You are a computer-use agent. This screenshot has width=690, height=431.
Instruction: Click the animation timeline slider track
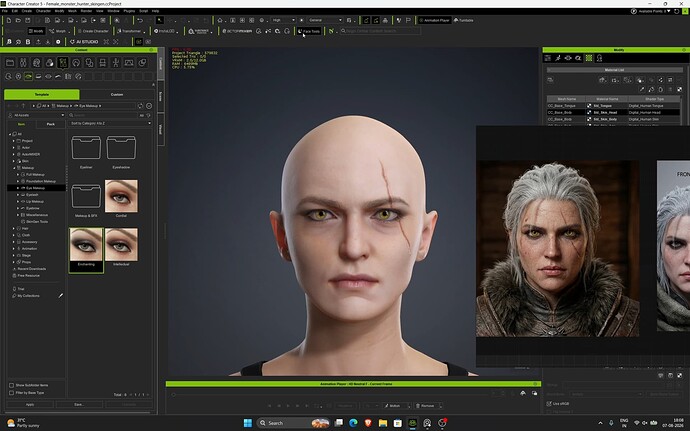click(x=332, y=394)
